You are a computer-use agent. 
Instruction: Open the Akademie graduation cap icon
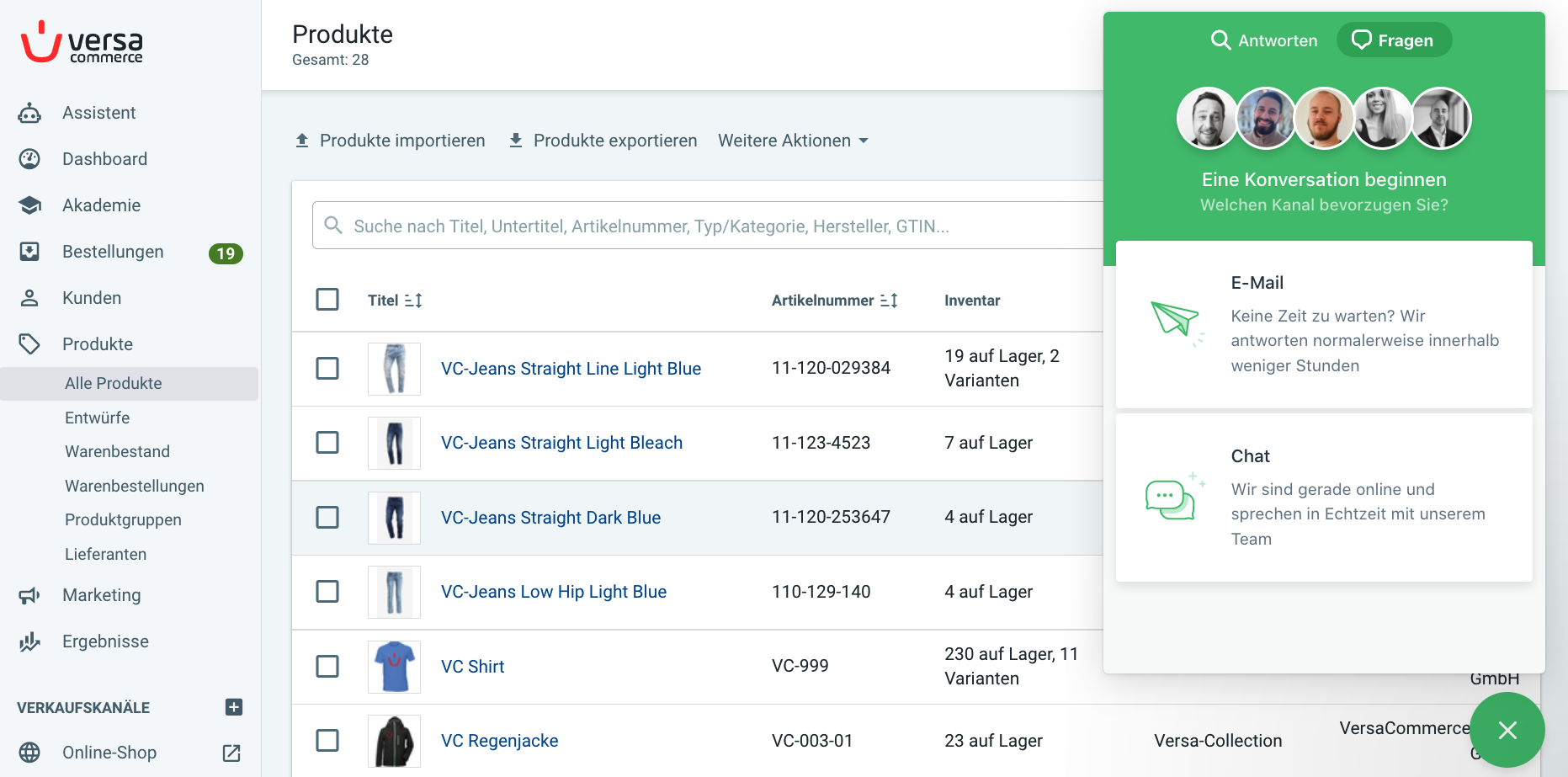point(29,205)
